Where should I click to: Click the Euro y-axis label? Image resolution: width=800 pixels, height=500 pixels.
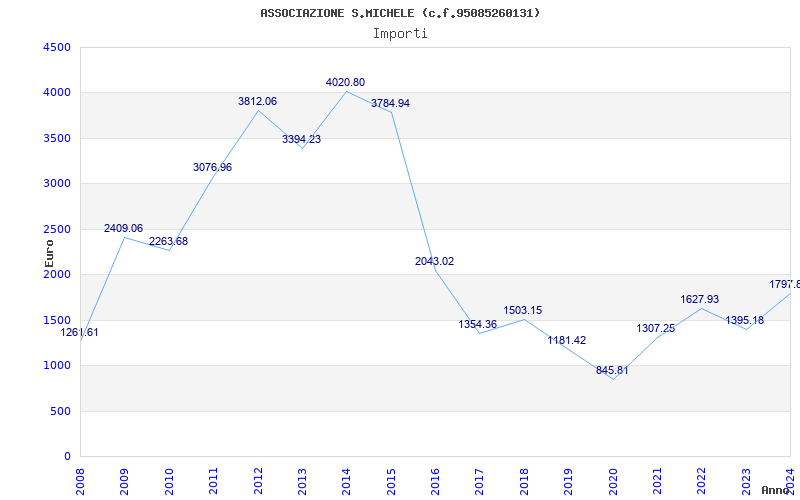tap(49, 254)
